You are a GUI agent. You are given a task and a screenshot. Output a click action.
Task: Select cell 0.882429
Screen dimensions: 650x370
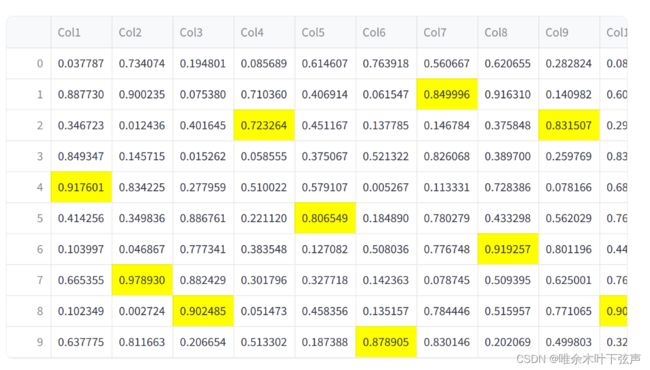click(x=203, y=280)
